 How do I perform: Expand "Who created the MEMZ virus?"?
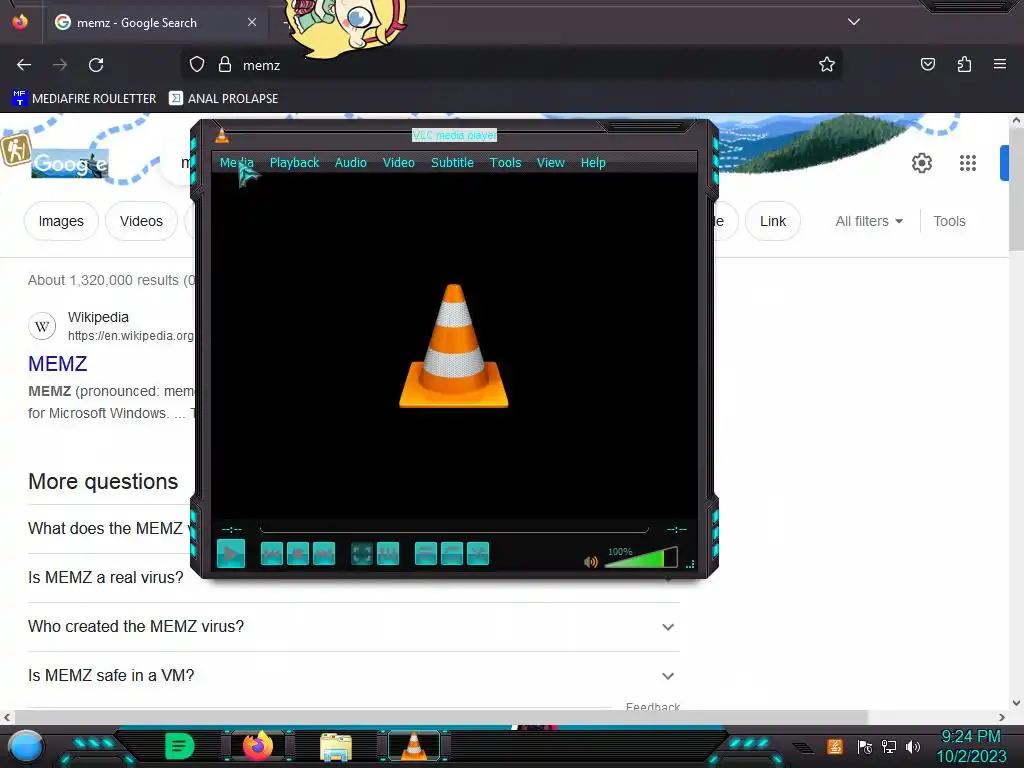click(353, 627)
